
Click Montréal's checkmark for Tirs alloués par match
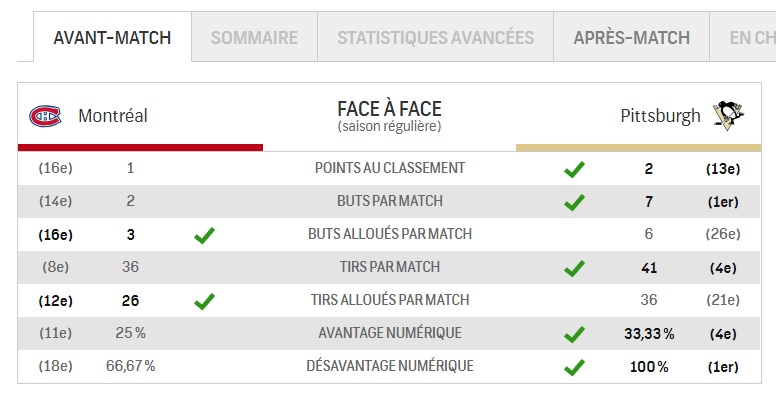(x=204, y=301)
